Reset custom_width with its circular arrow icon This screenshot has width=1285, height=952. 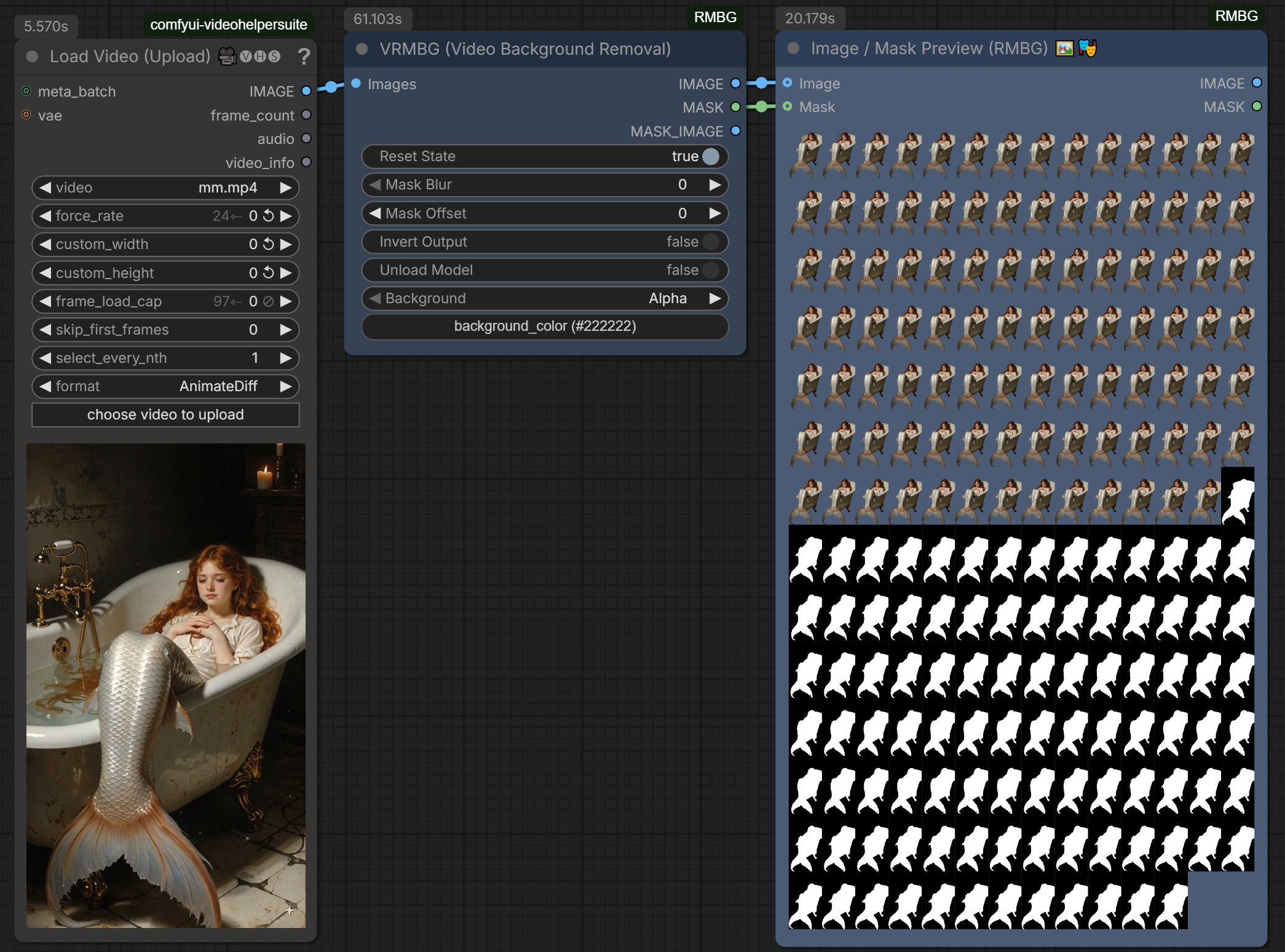click(269, 244)
